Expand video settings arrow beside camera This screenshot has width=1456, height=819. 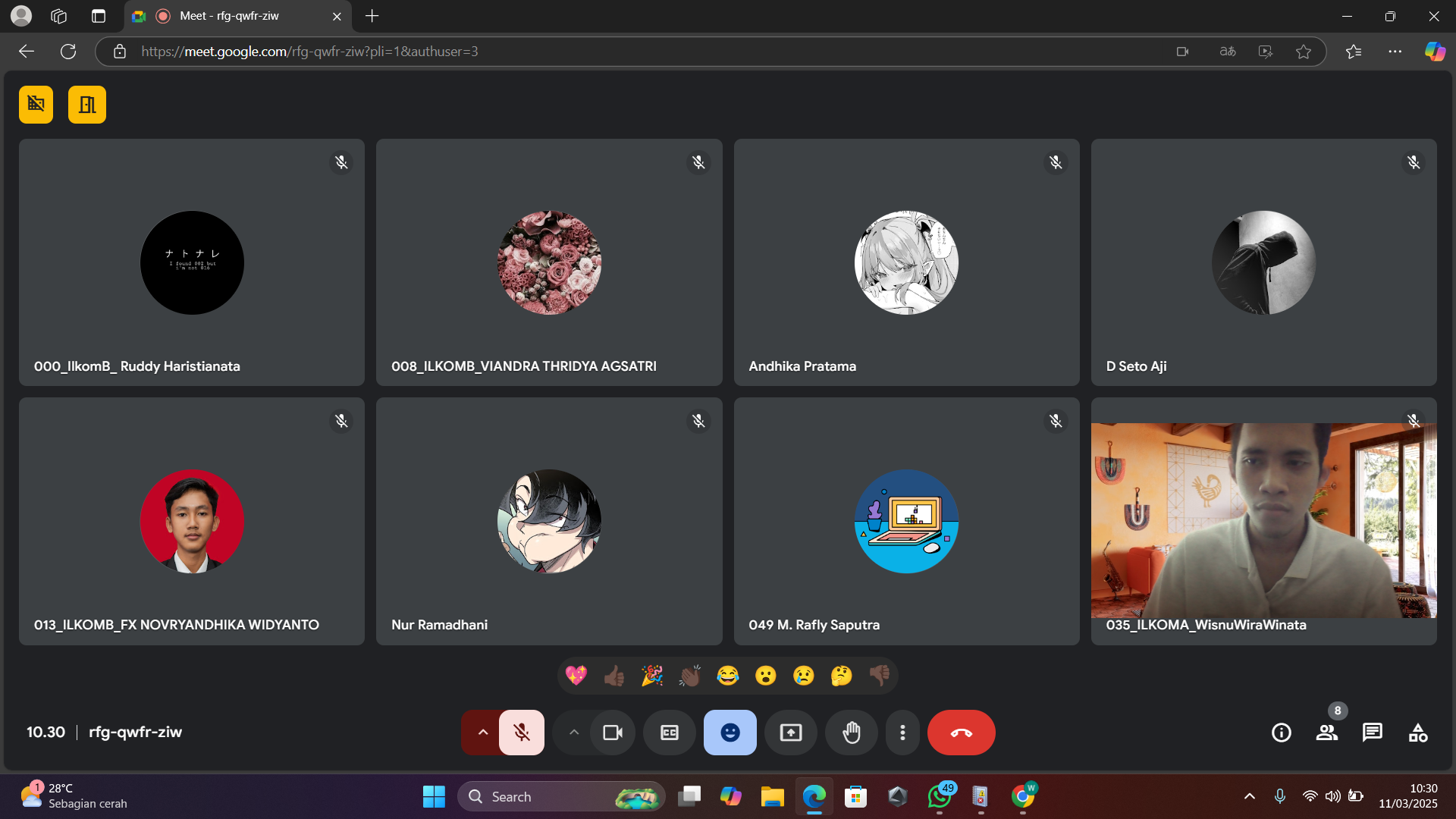pos(574,733)
